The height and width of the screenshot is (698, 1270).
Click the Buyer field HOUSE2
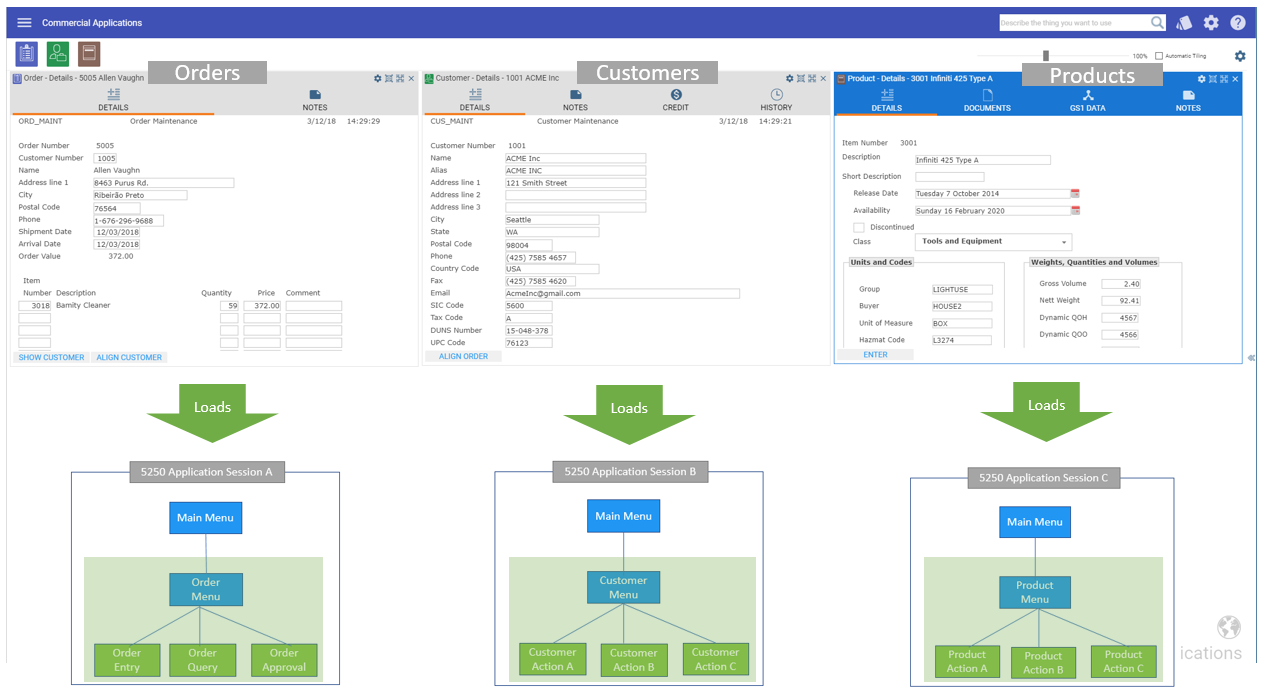pyautogui.click(x=962, y=307)
